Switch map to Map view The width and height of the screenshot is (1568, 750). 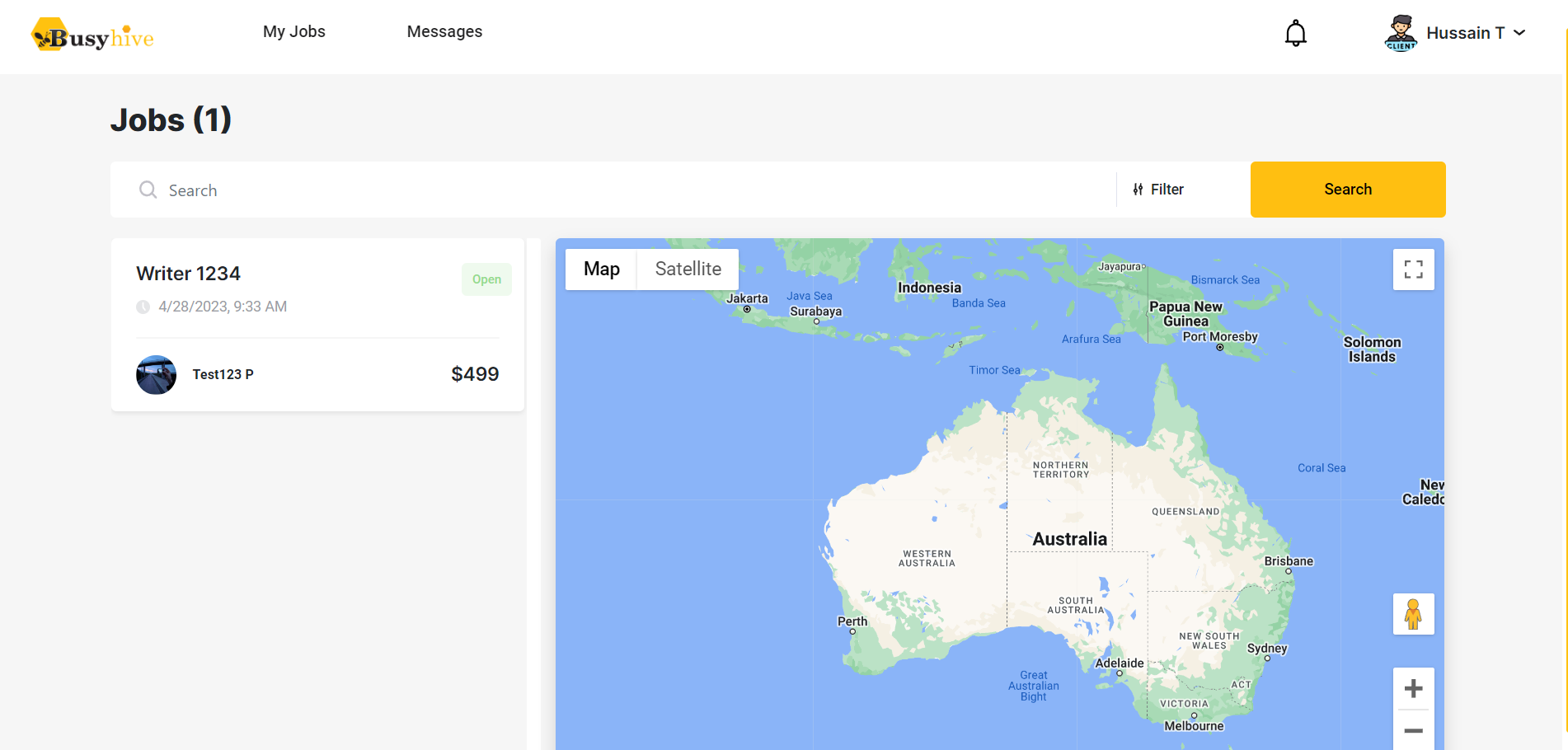tap(601, 270)
